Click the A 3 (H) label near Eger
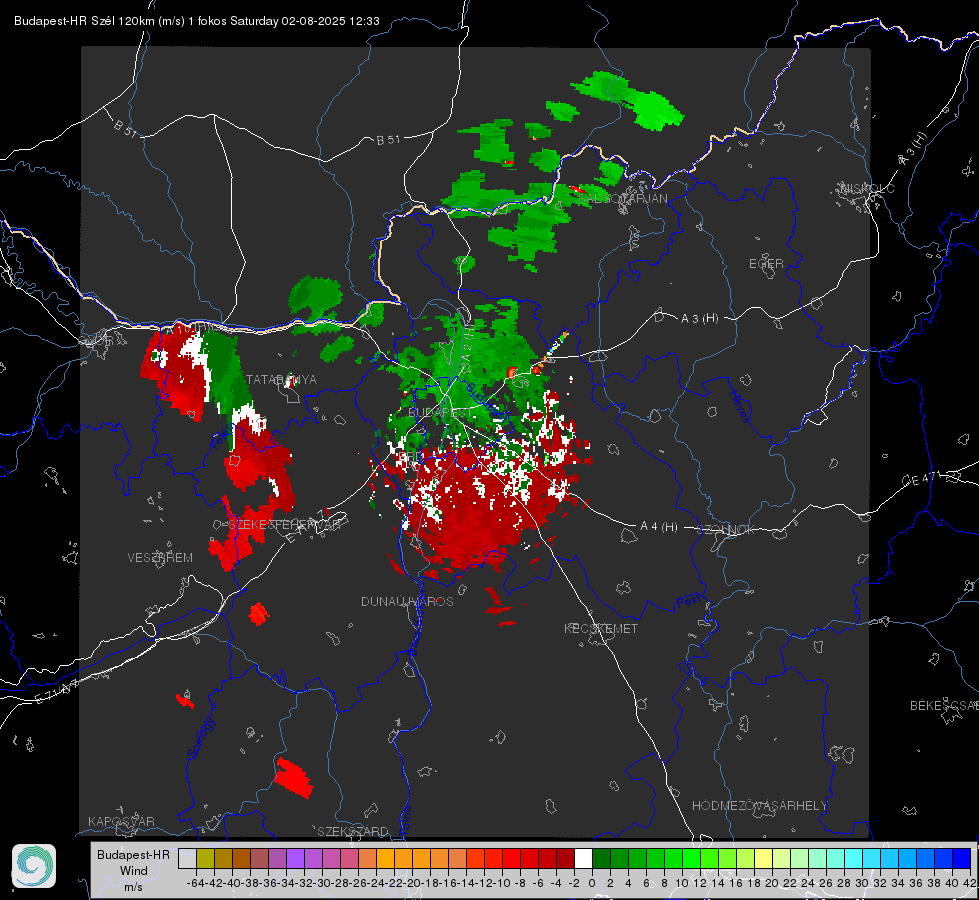Image resolution: width=979 pixels, height=900 pixels. tap(699, 319)
